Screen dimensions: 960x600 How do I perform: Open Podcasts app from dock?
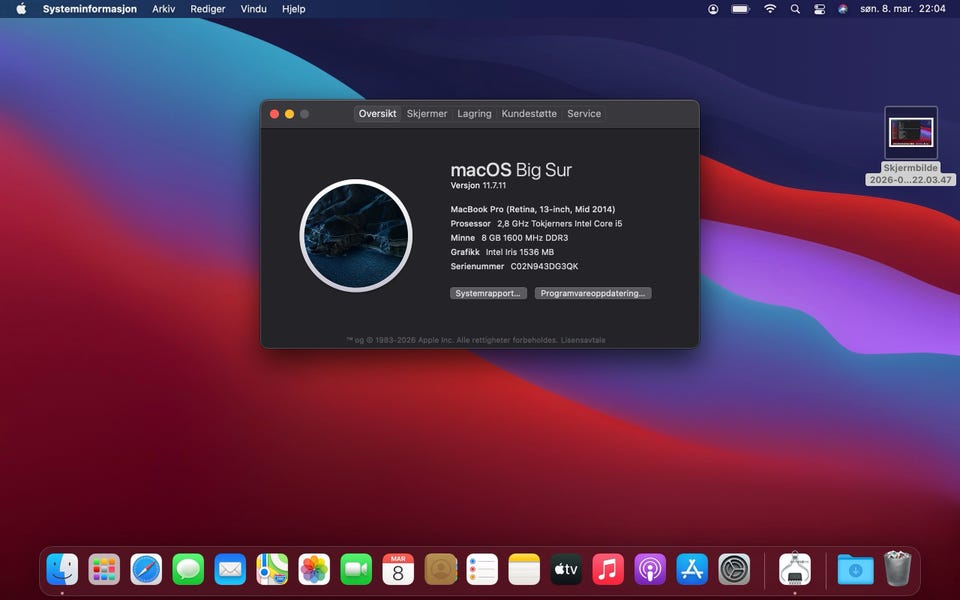pos(650,569)
